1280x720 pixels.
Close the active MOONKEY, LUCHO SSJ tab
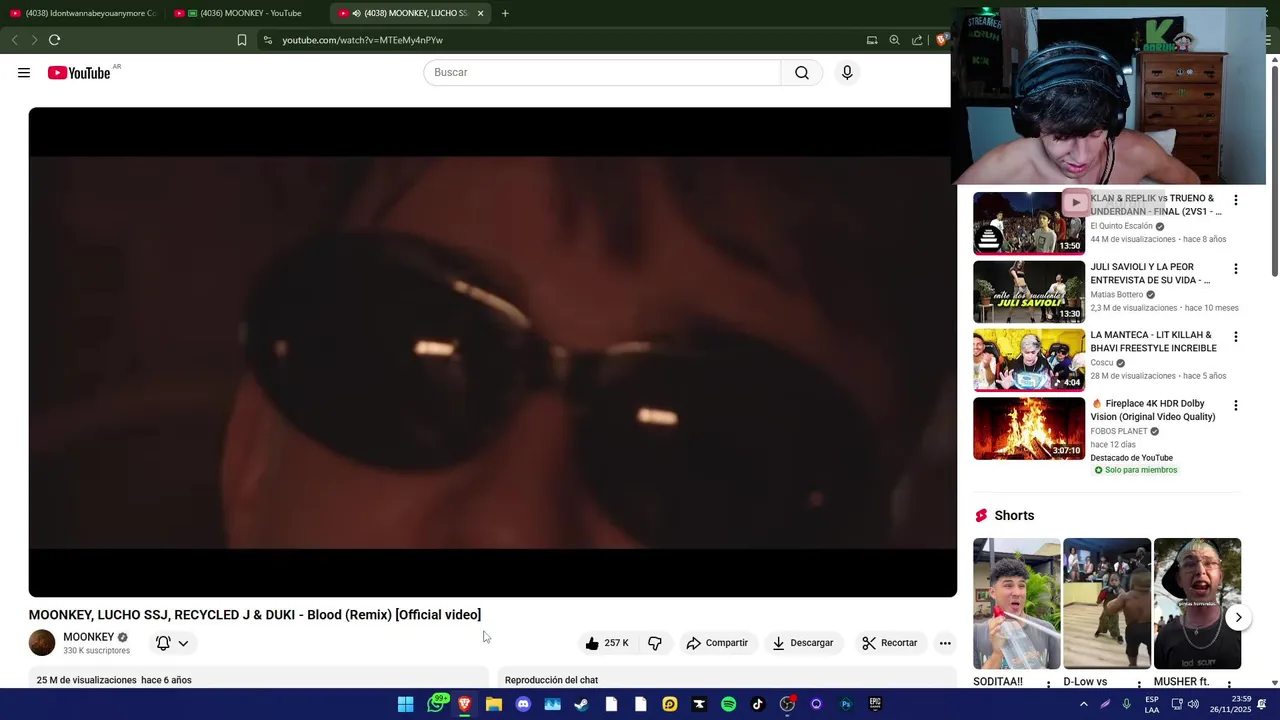[x=480, y=13]
